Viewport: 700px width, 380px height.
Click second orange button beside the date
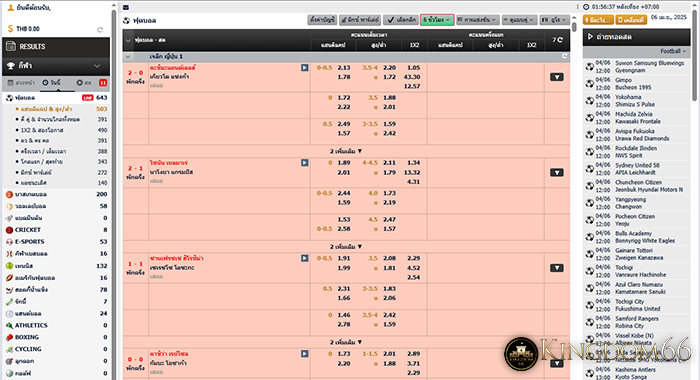631,20
